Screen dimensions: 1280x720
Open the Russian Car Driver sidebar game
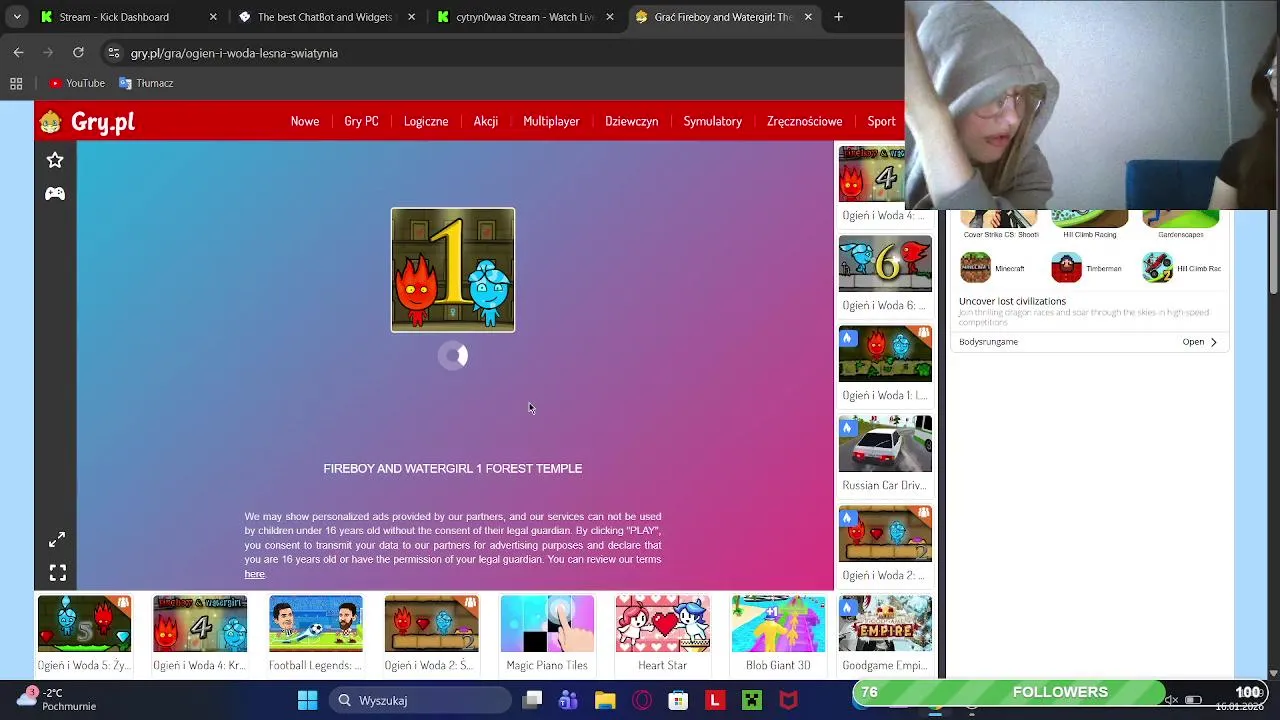pos(885,454)
